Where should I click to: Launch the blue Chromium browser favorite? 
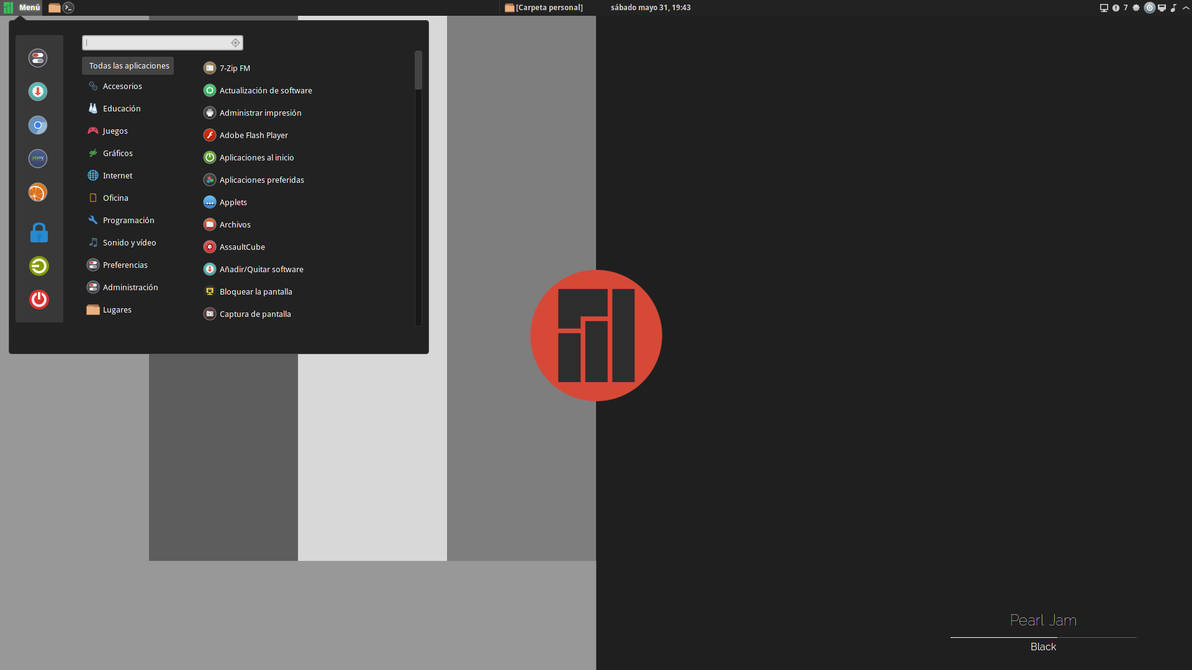tap(37, 125)
